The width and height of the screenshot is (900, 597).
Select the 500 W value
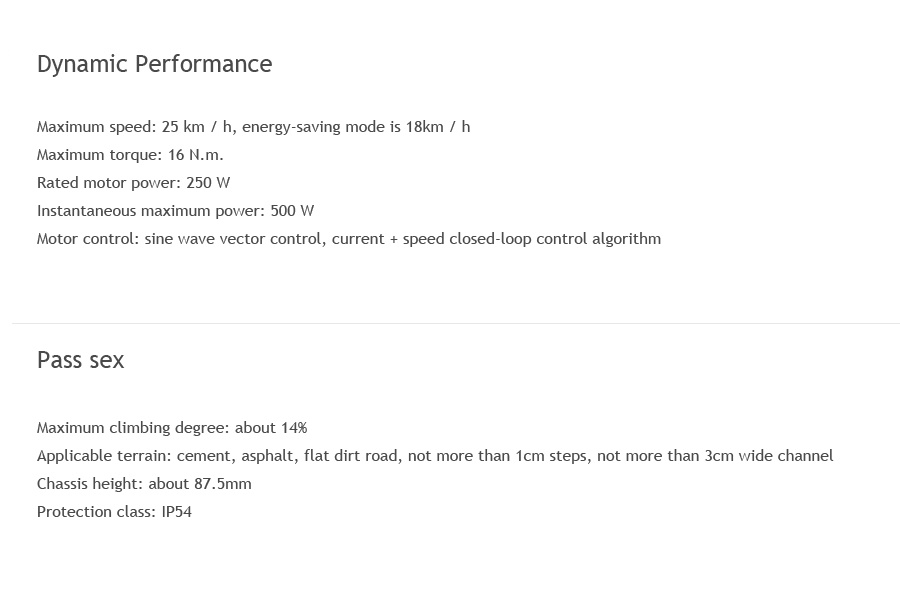pyautogui.click(x=292, y=211)
